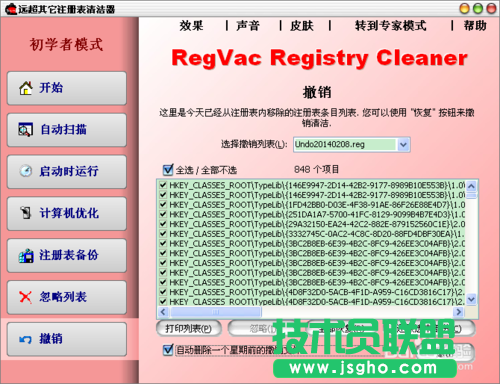Click the list's scroll up arrow

click(x=471, y=186)
